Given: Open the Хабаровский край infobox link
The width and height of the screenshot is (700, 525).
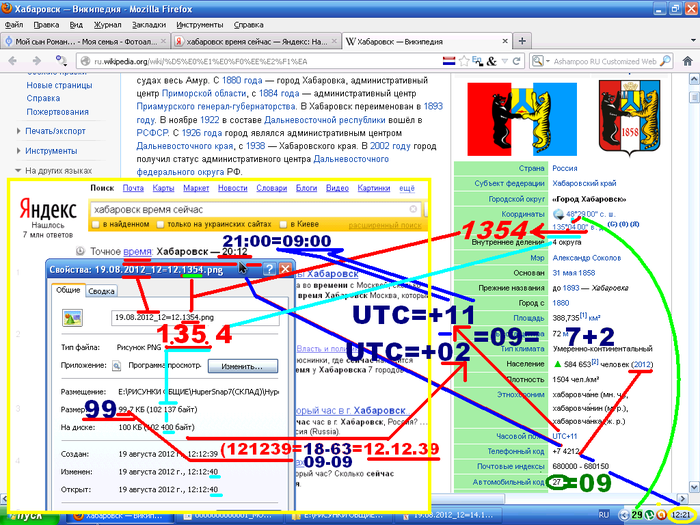Looking at the screenshot, I should tap(584, 183).
